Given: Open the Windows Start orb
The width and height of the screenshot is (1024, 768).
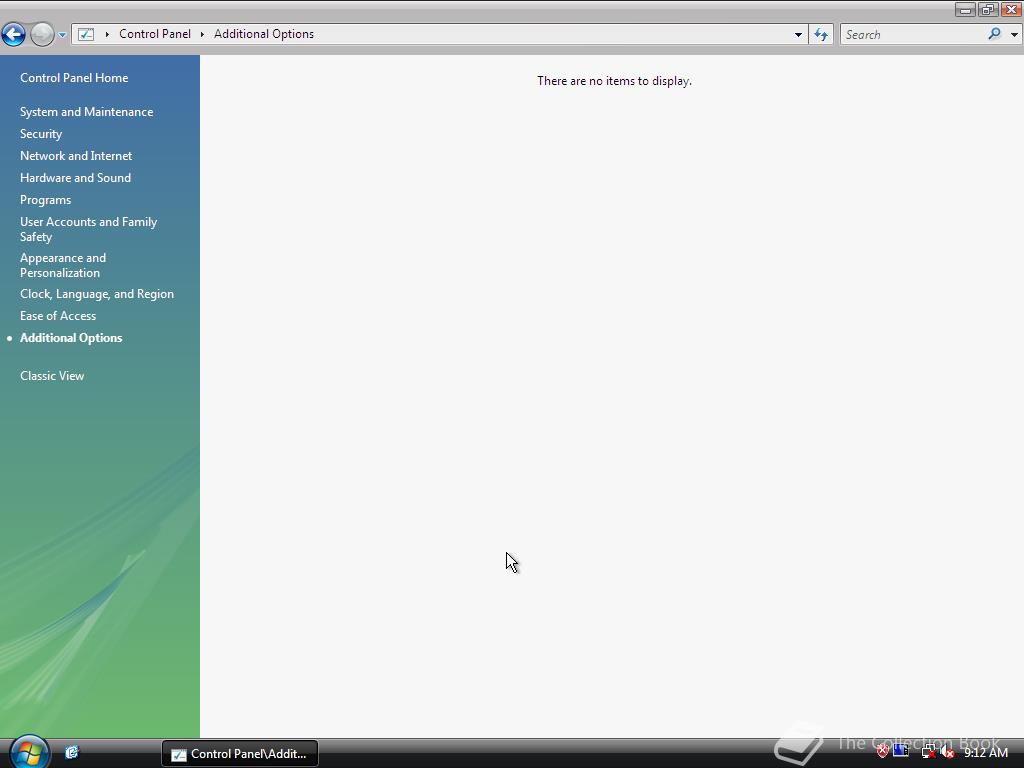Looking at the screenshot, I should click(29, 752).
